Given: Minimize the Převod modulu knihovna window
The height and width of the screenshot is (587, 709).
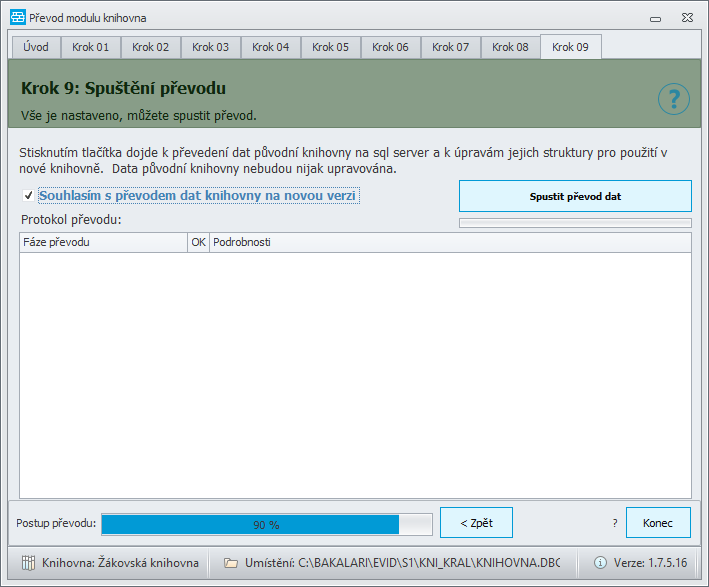Looking at the screenshot, I should pyautogui.click(x=655, y=19).
